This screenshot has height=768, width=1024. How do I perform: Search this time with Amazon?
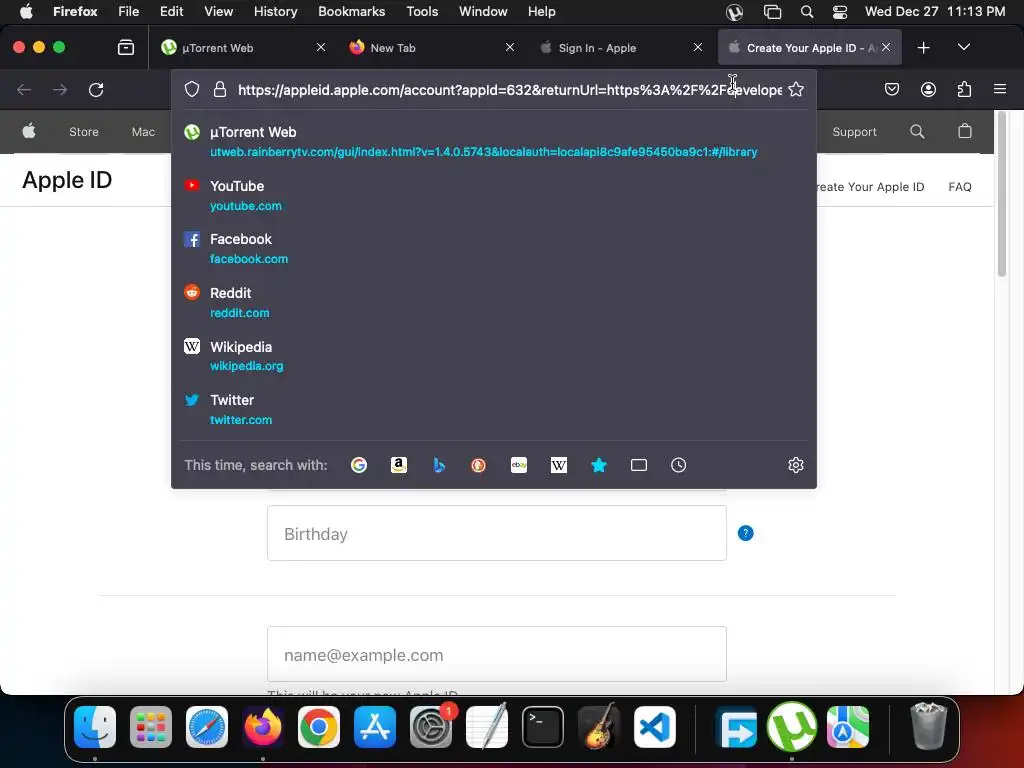pyautogui.click(x=398, y=465)
